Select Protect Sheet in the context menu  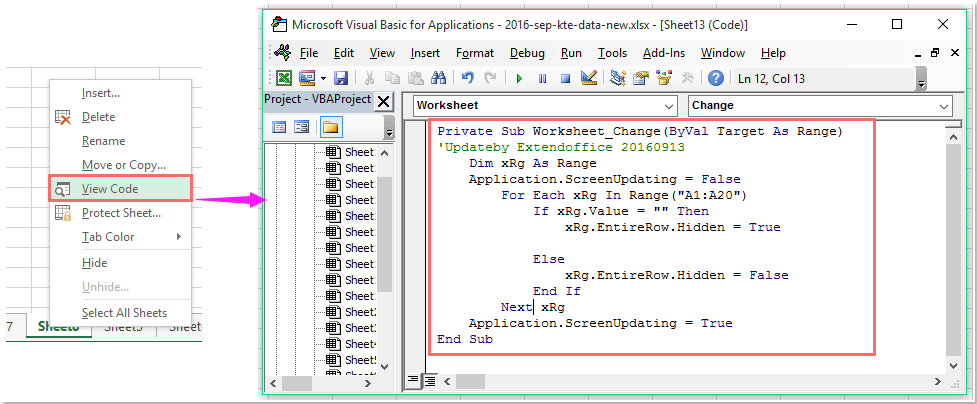coord(121,212)
